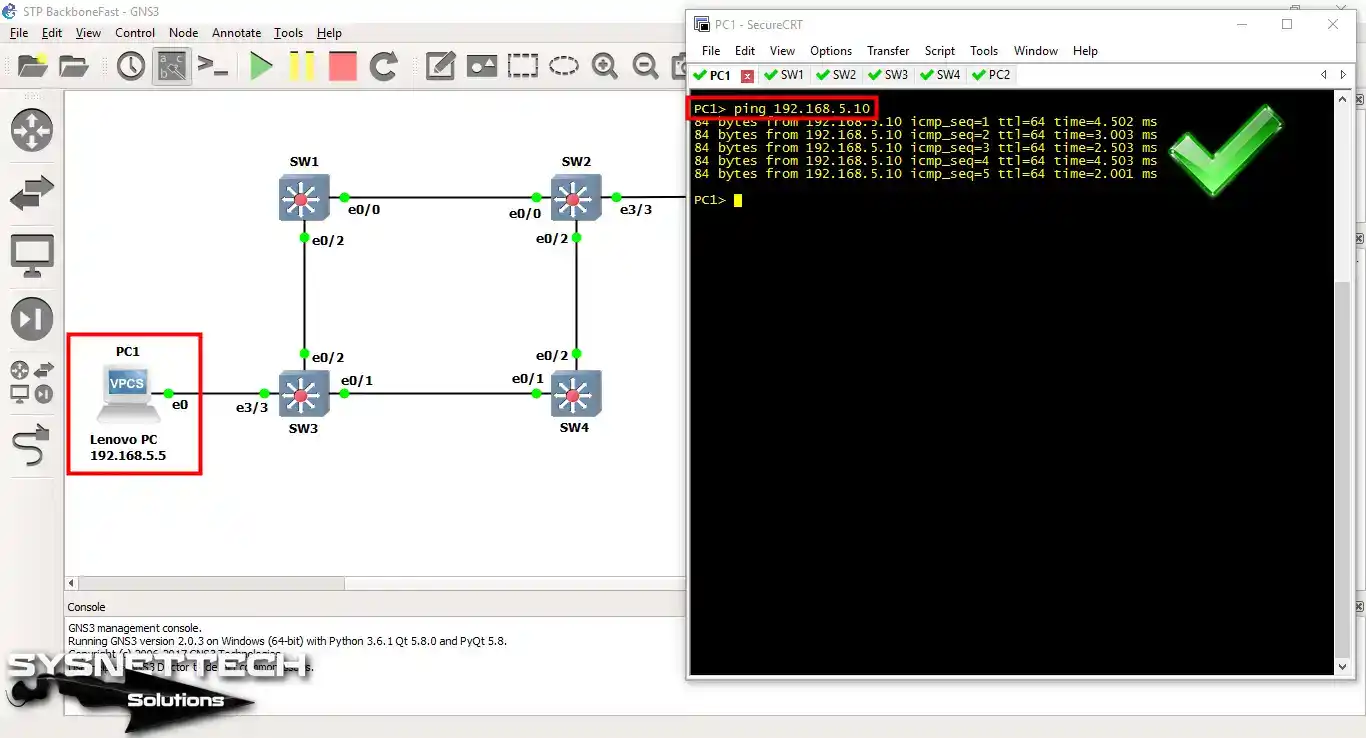This screenshot has width=1366, height=738.
Task: Click Open project folder icon
Action: (x=74, y=67)
